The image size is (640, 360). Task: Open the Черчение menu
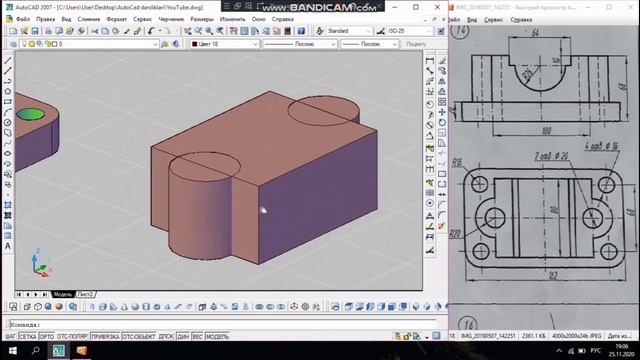tap(171, 19)
